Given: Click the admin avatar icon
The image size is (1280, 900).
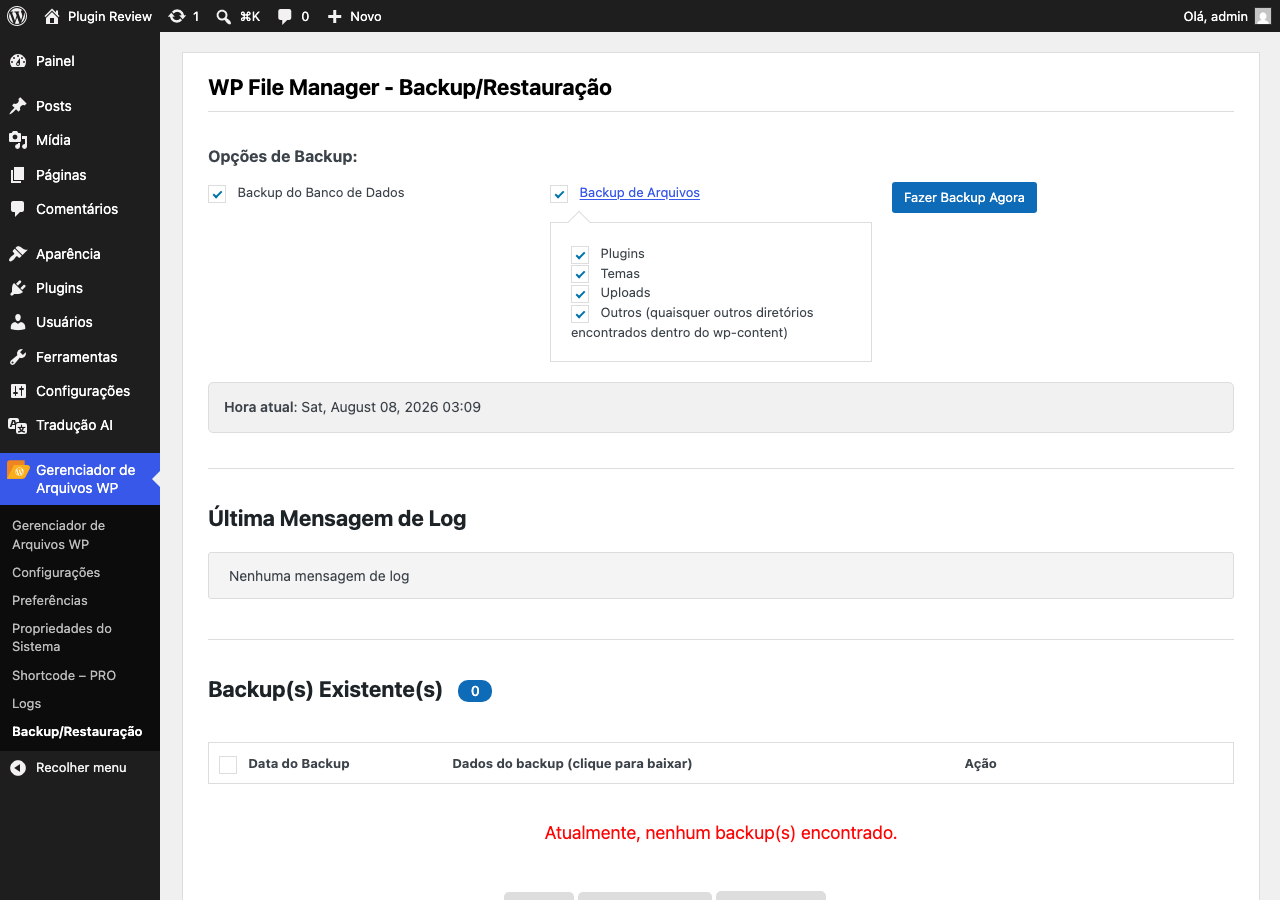Looking at the screenshot, I should click(x=1263, y=16).
